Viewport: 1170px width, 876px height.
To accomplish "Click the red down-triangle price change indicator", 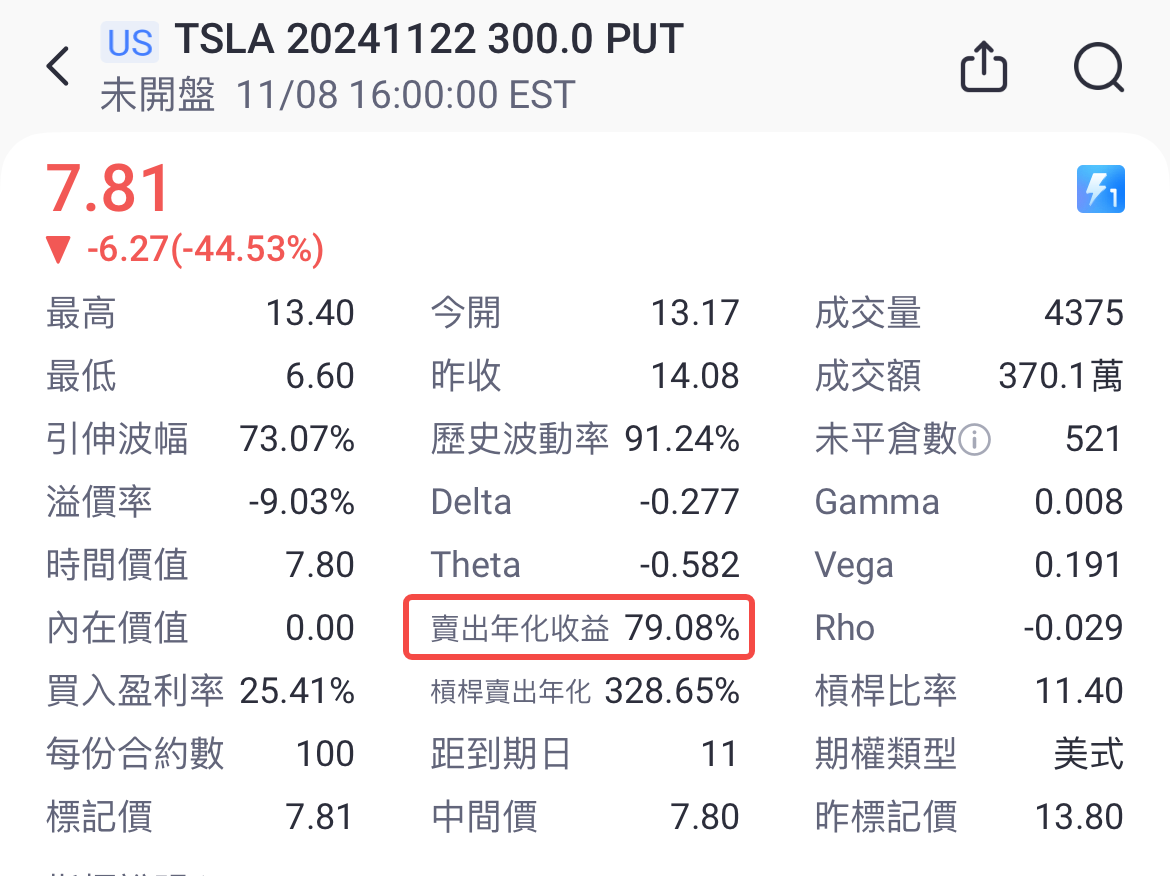I will (60, 250).
